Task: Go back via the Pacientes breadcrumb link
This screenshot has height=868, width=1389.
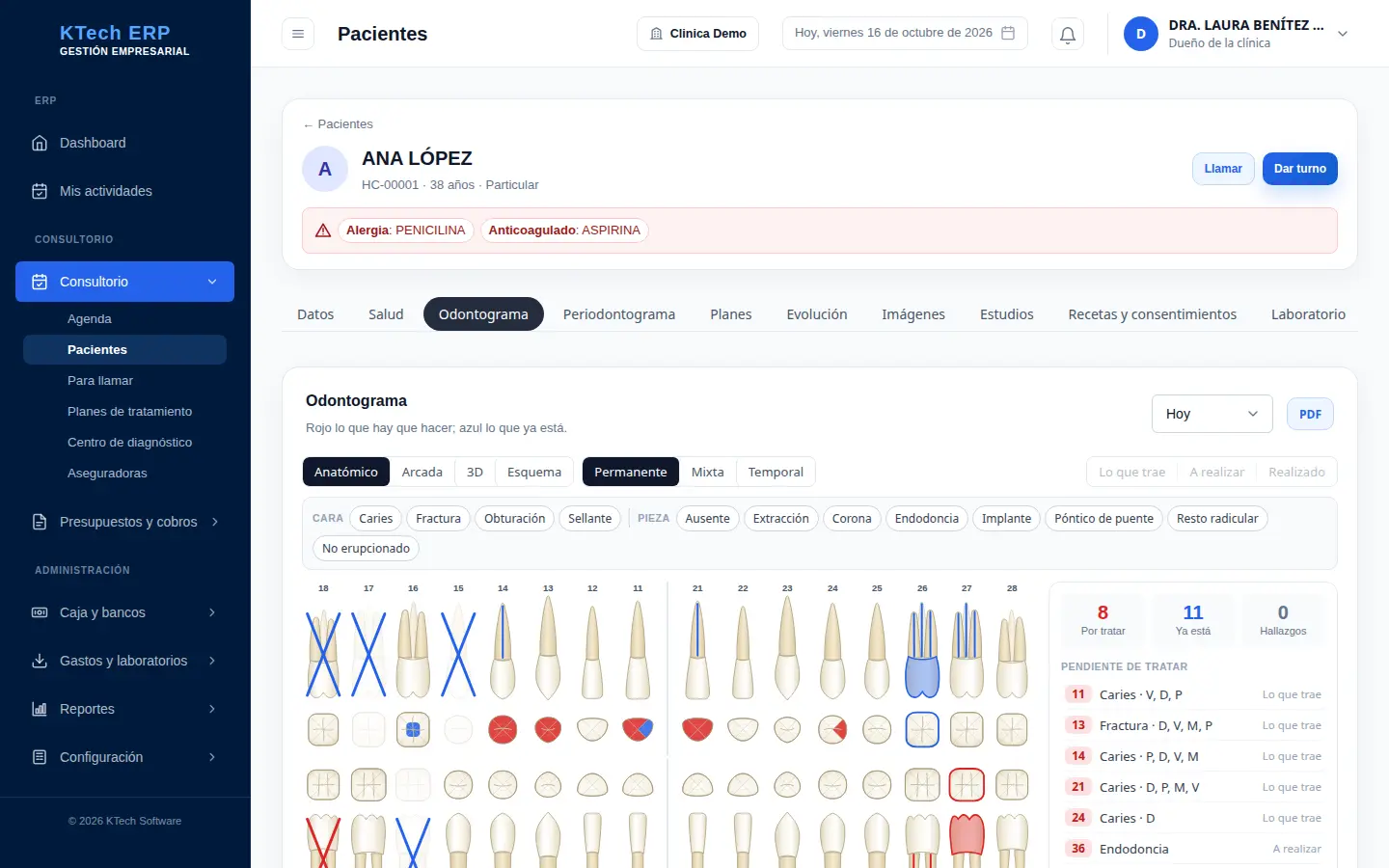Action: pos(339,124)
